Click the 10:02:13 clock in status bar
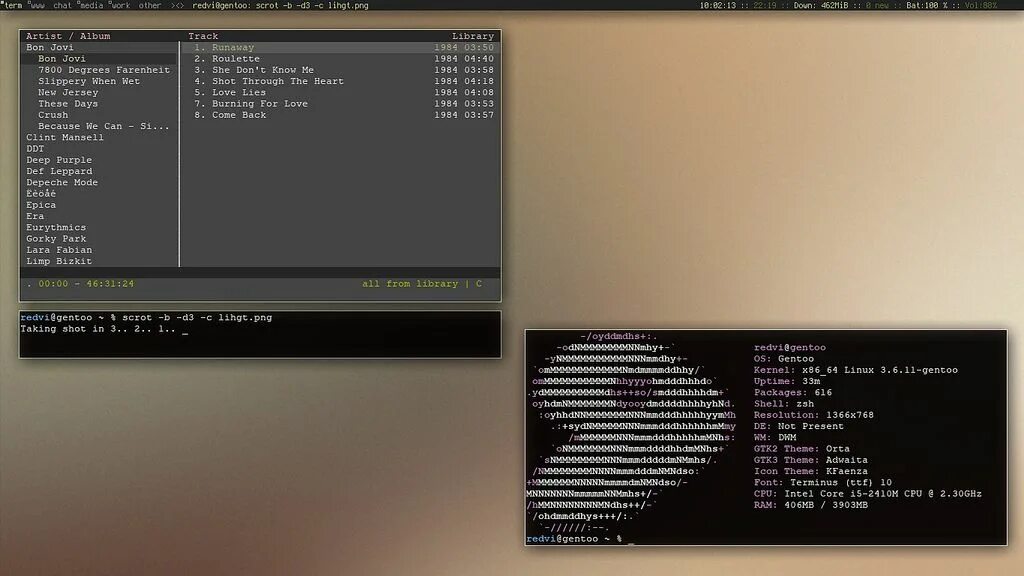This screenshot has height=576, width=1024. (x=718, y=5)
